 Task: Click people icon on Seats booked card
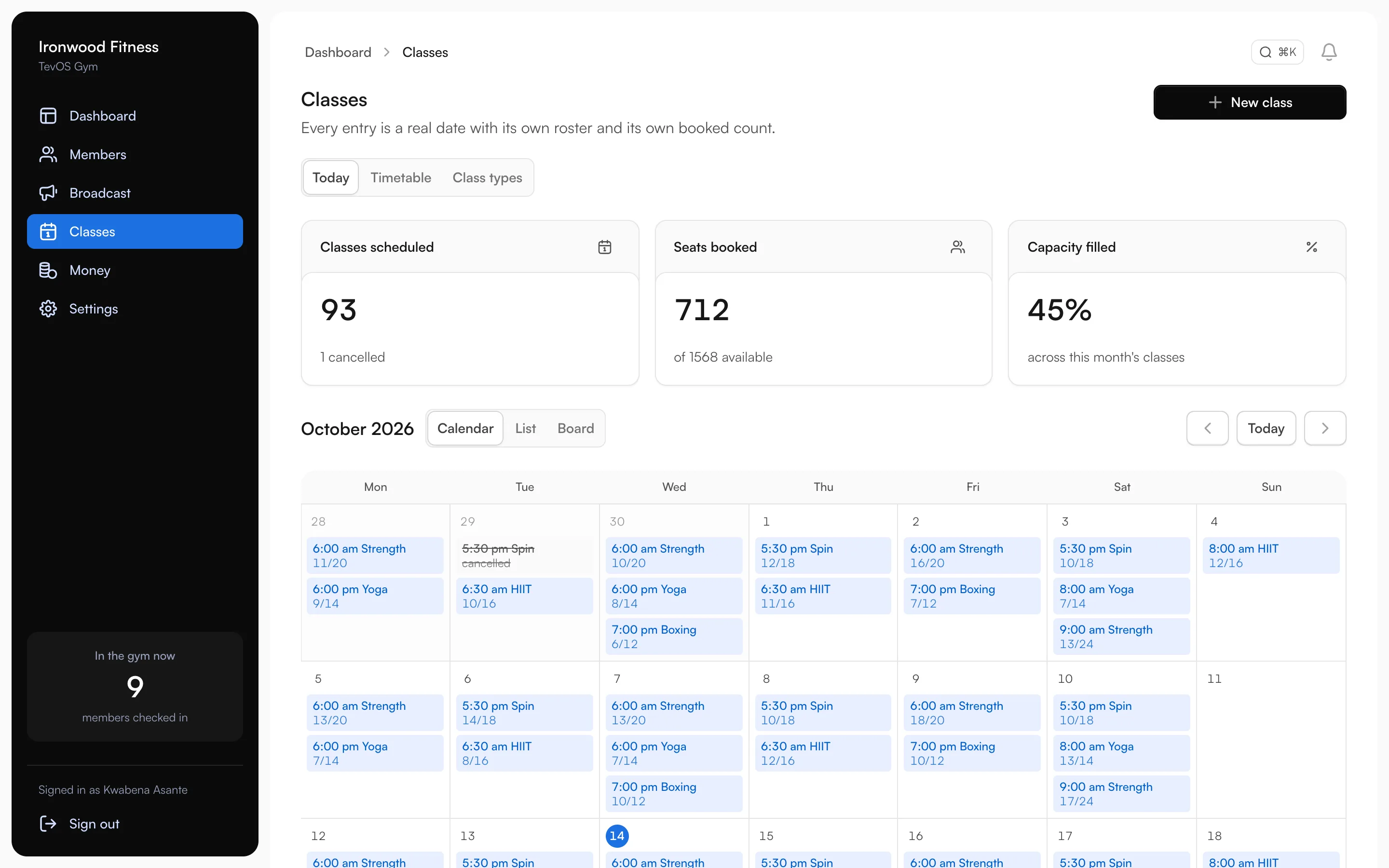click(957, 247)
